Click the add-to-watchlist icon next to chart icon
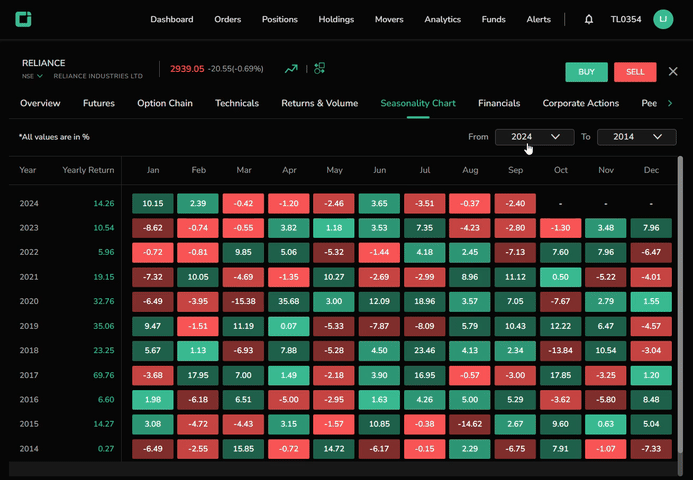Image resolution: width=693 pixels, height=480 pixels. click(320, 69)
